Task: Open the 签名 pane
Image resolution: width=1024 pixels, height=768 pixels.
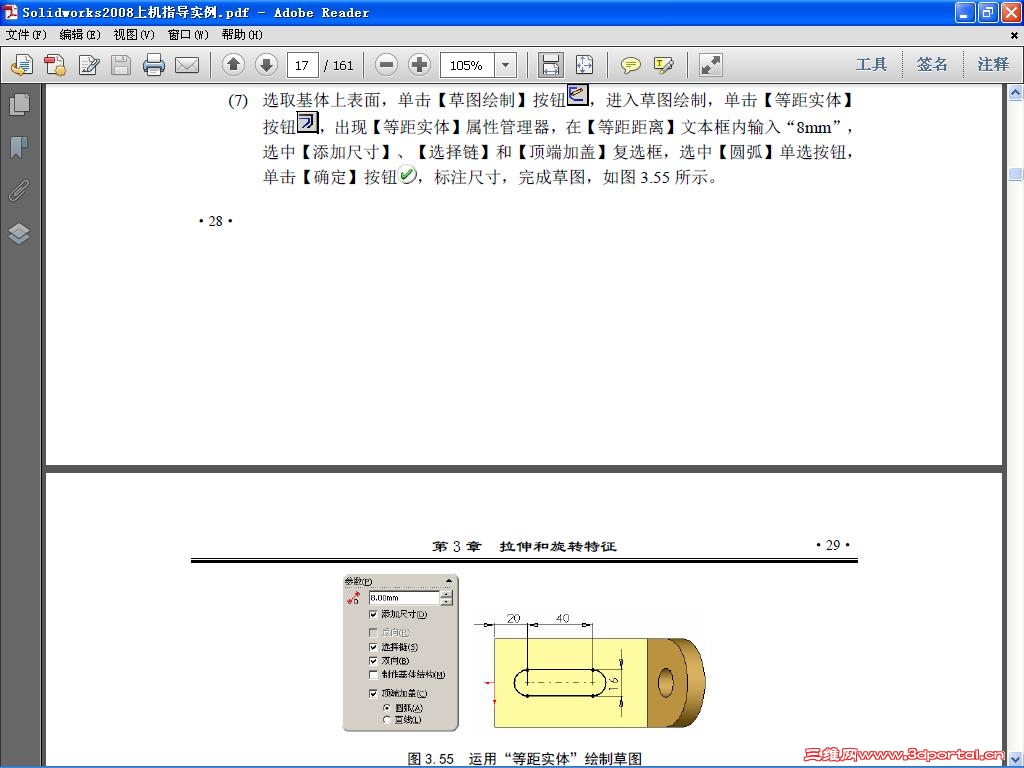Action: (x=932, y=65)
